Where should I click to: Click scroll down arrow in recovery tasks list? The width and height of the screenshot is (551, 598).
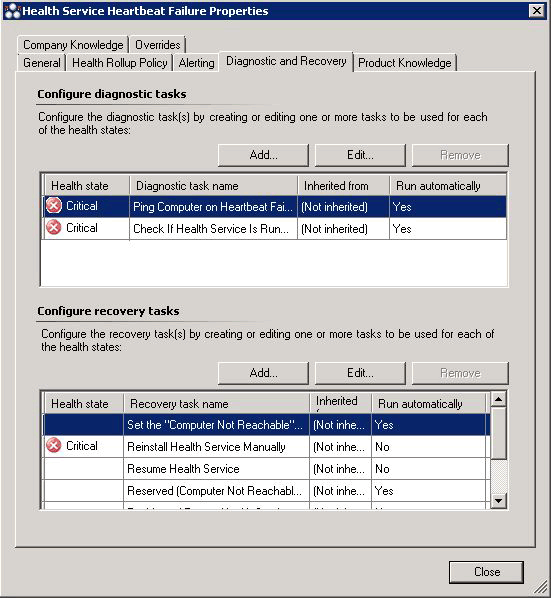click(x=498, y=500)
